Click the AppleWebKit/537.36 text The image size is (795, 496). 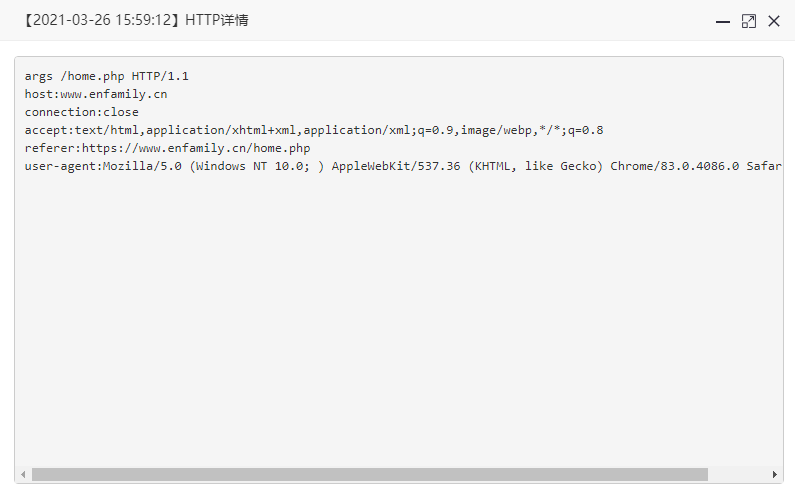pos(396,166)
